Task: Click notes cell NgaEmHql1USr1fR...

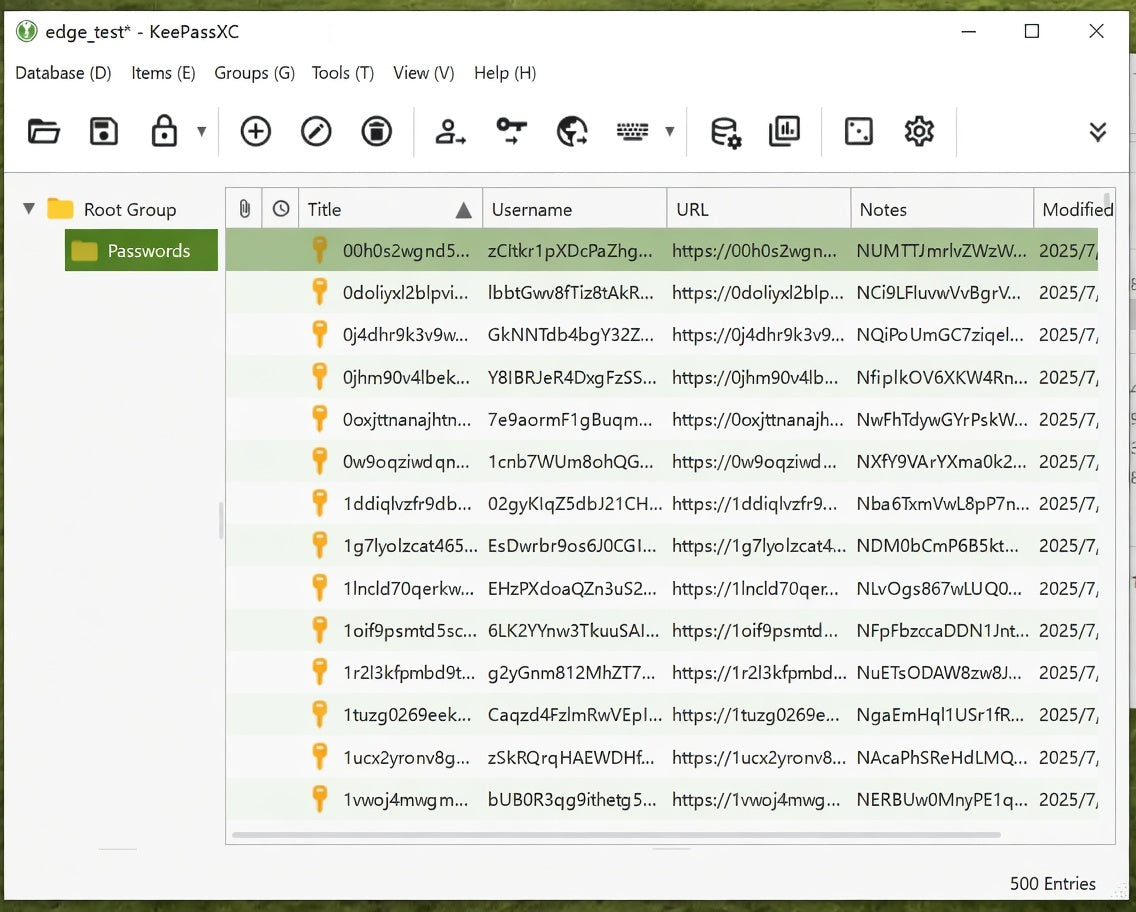Action: [x=940, y=715]
